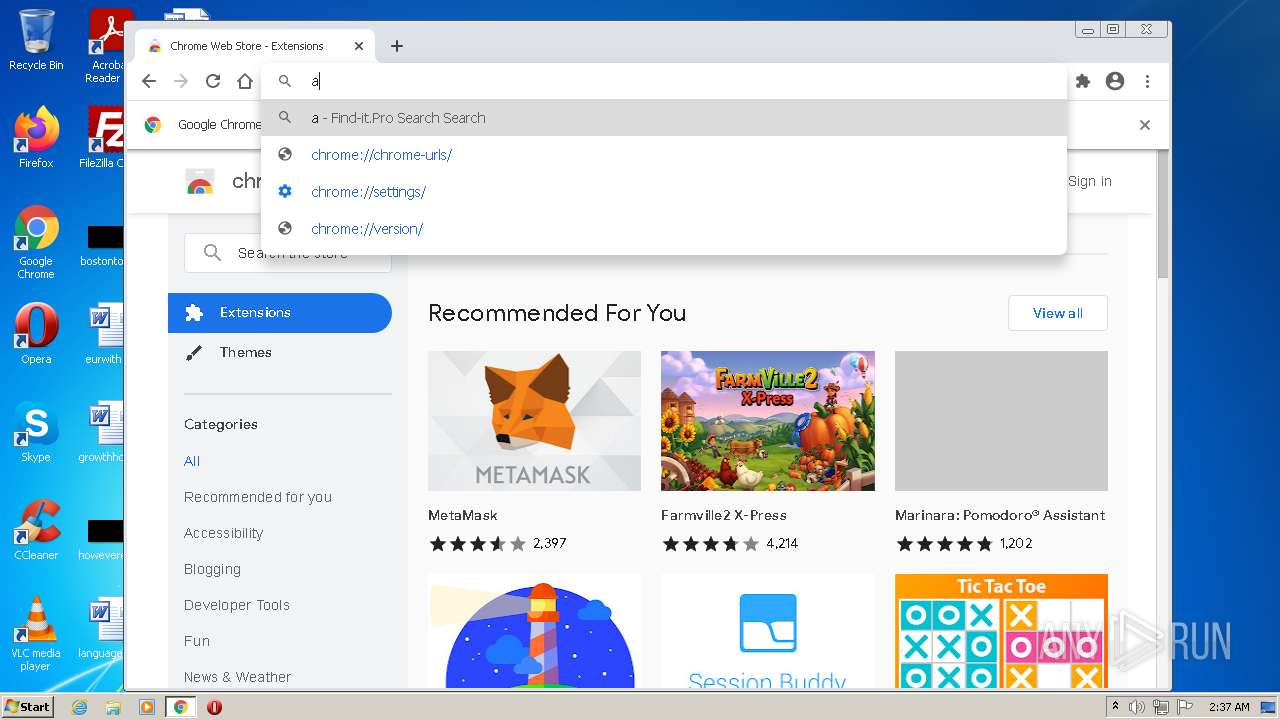1280x720 pixels.
Task: Pick the chrome://chrome-urls/ suggestion
Action: (x=664, y=155)
